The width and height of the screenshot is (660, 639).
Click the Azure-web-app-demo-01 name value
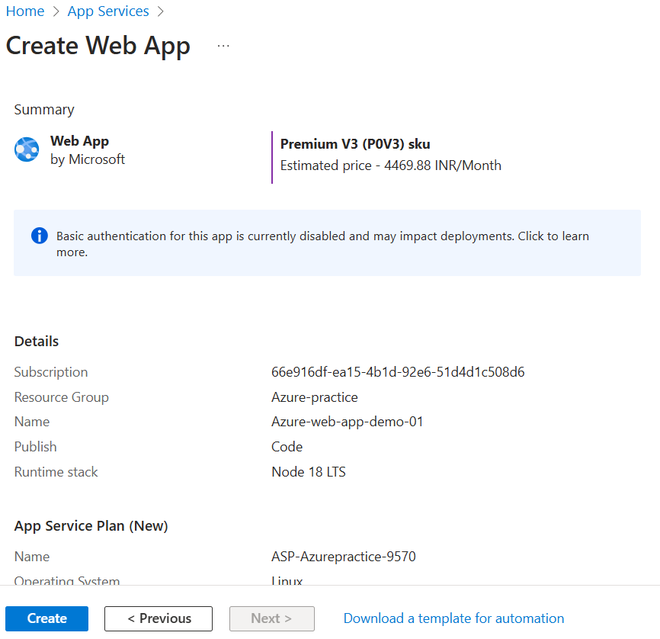click(347, 422)
